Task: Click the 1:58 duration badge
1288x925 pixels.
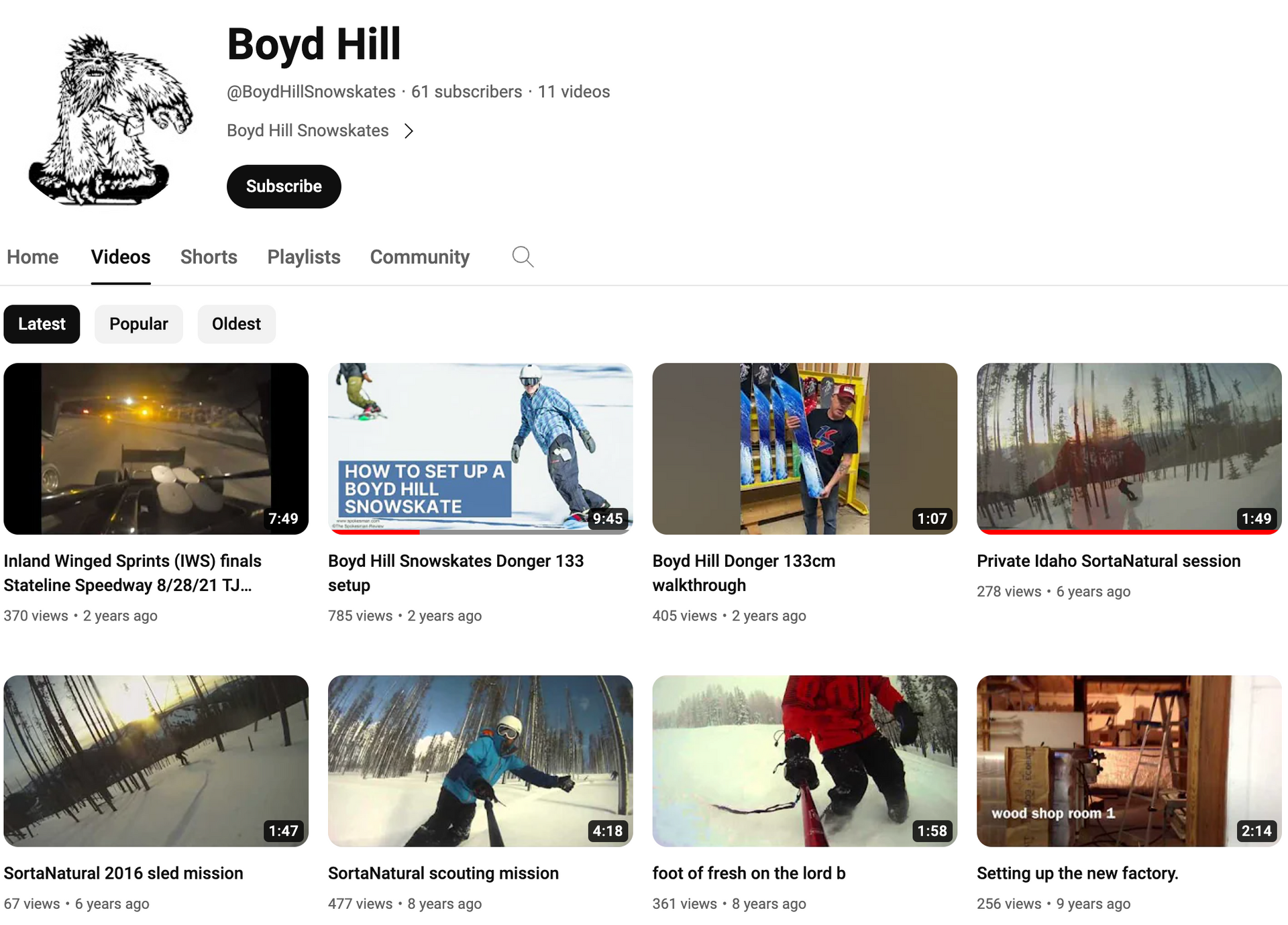Action: (932, 831)
